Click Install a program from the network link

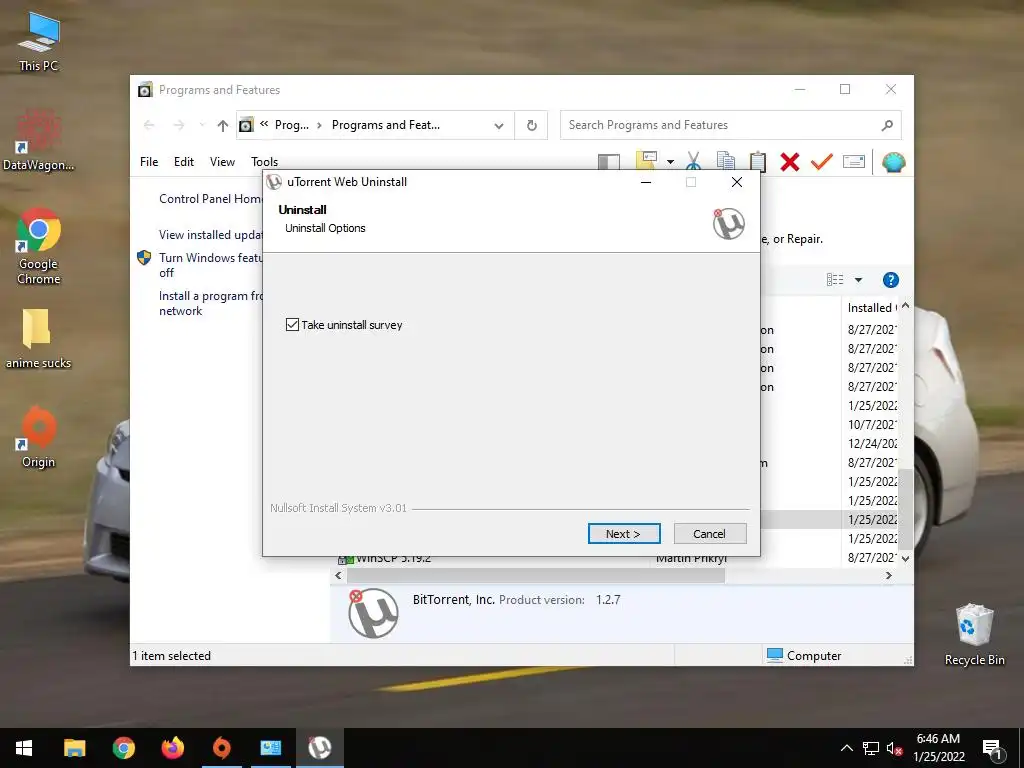[x=210, y=303]
